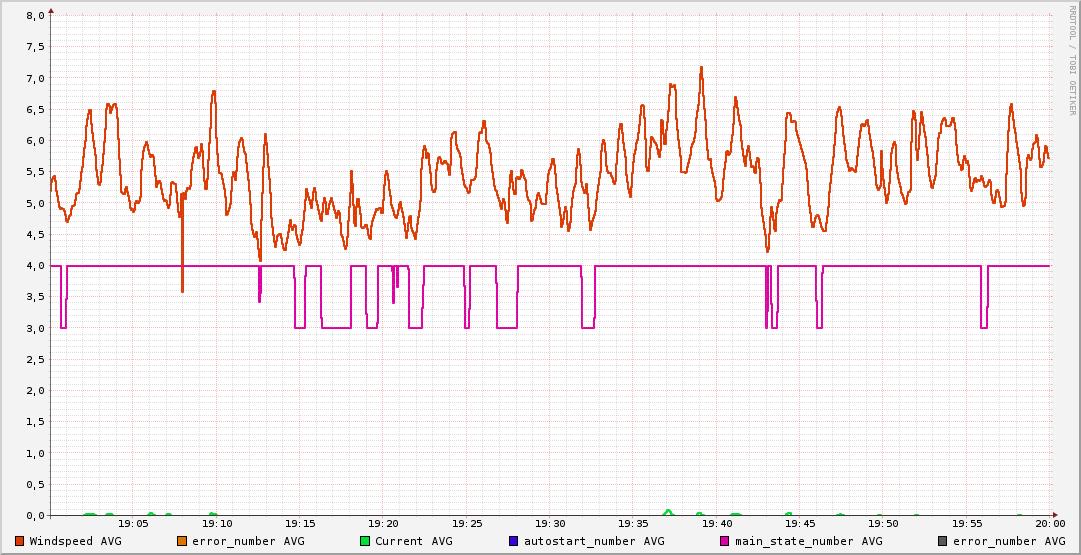Select the green Current AVG legend swatch
The width and height of the screenshot is (1081, 555).
point(365,541)
